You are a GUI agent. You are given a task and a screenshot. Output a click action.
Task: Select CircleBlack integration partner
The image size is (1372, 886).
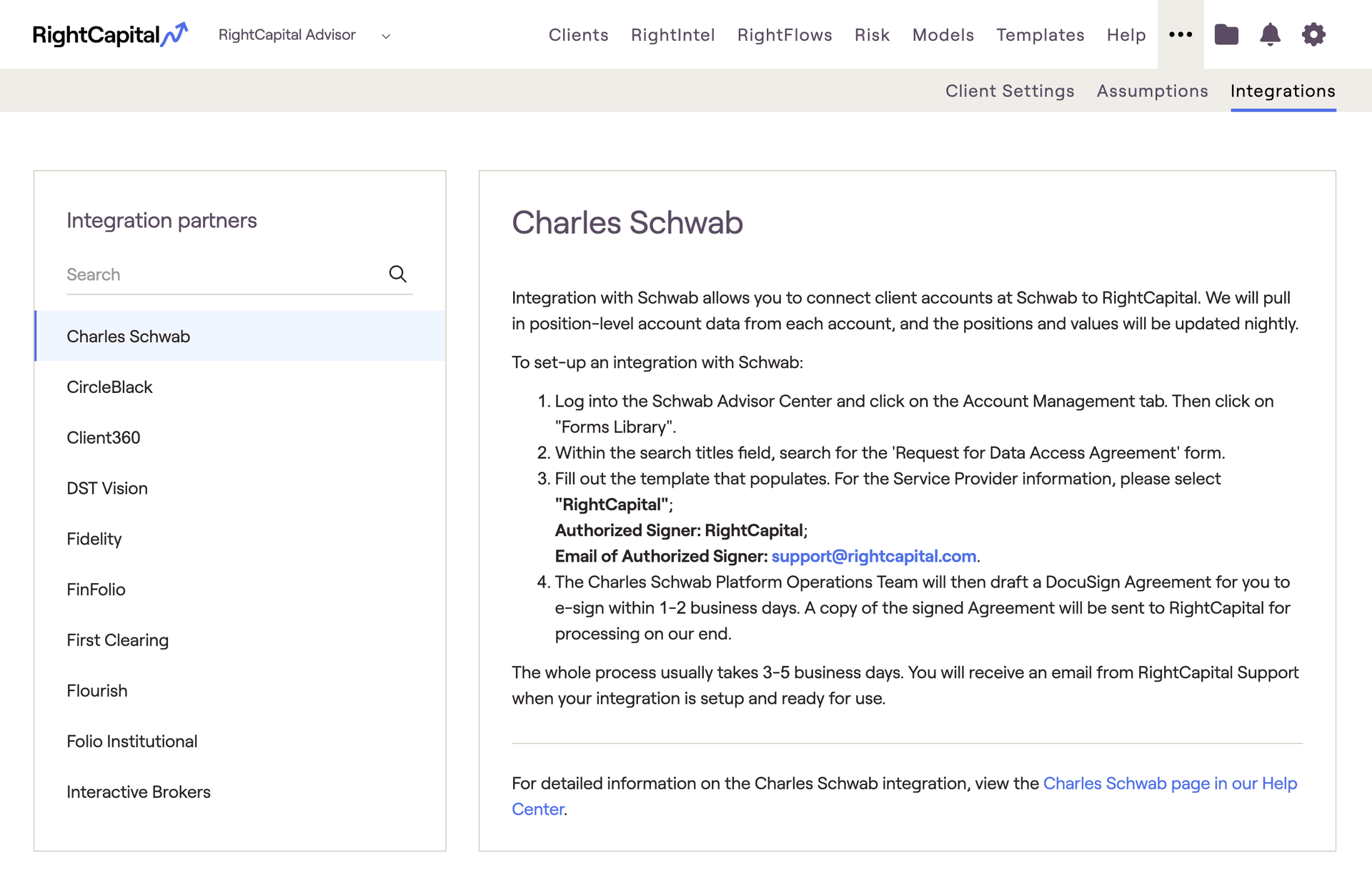(x=240, y=387)
